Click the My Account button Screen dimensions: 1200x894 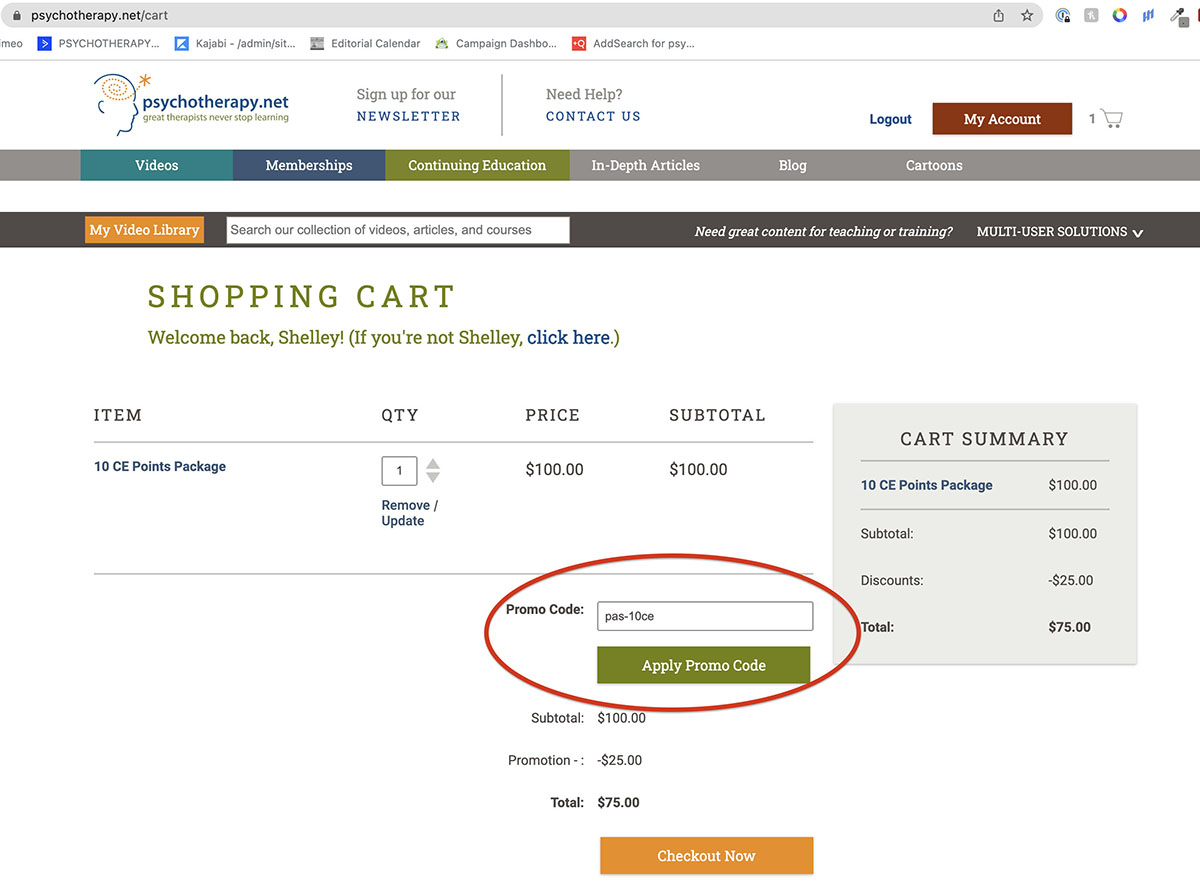coord(1002,119)
